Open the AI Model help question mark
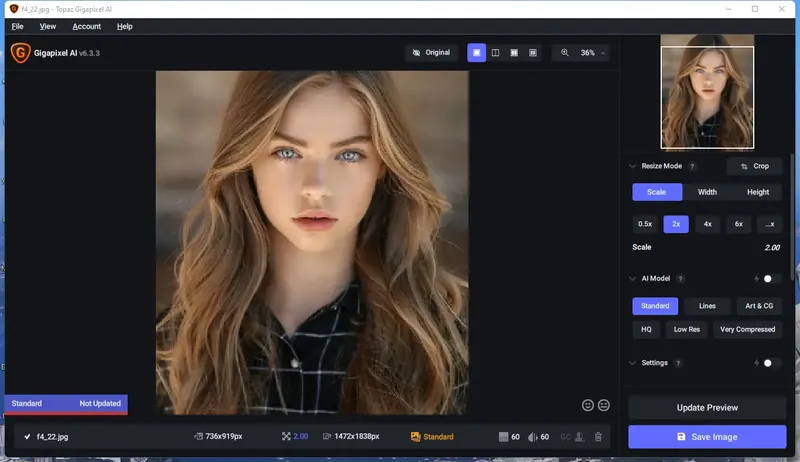Image resolution: width=800 pixels, height=462 pixels. tap(680, 278)
